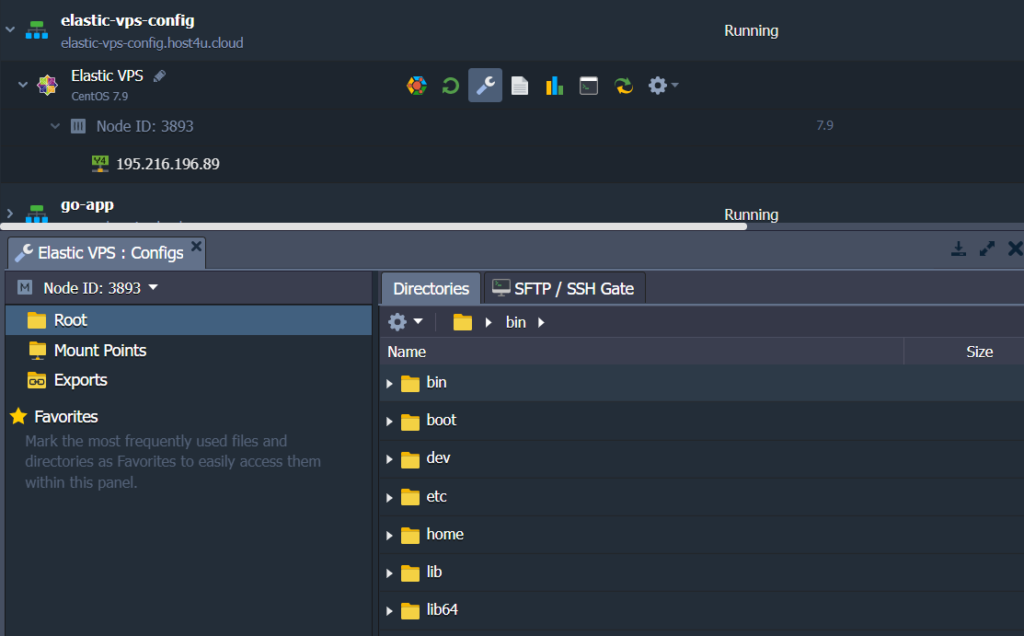Viewport: 1024px width, 636px height.
Task: Click the arrow before bin in breadcrumb
Action: pyautogui.click(x=488, y=323)
